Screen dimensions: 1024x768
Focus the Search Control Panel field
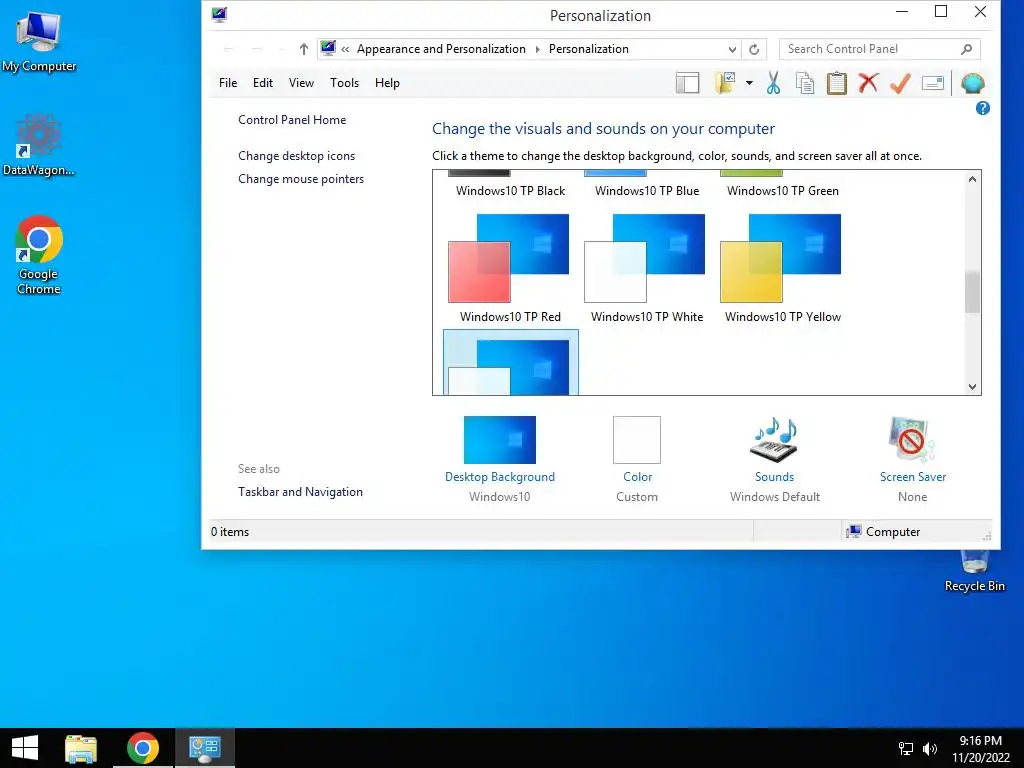[879, 49]
